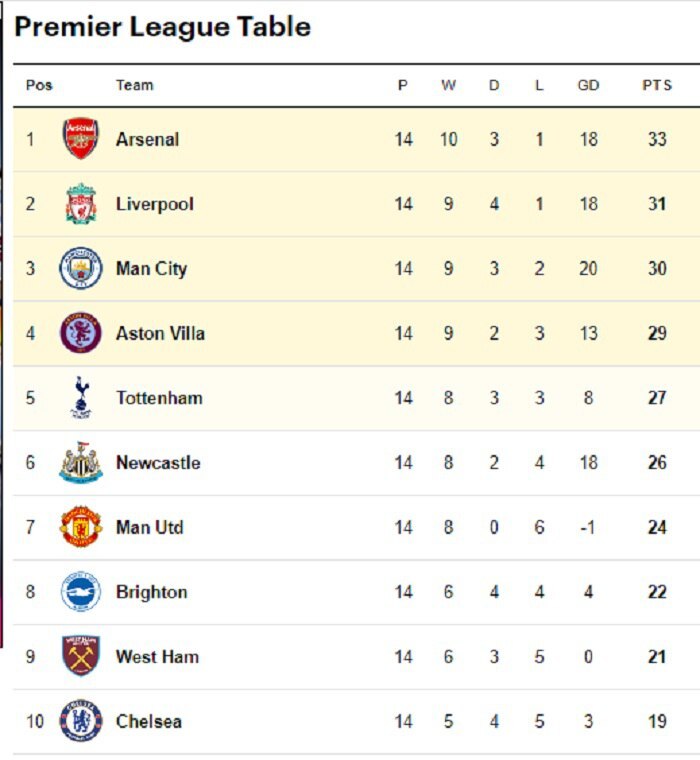
Task: Click the Chelsea club badge
Action: (x=81, y=721)
